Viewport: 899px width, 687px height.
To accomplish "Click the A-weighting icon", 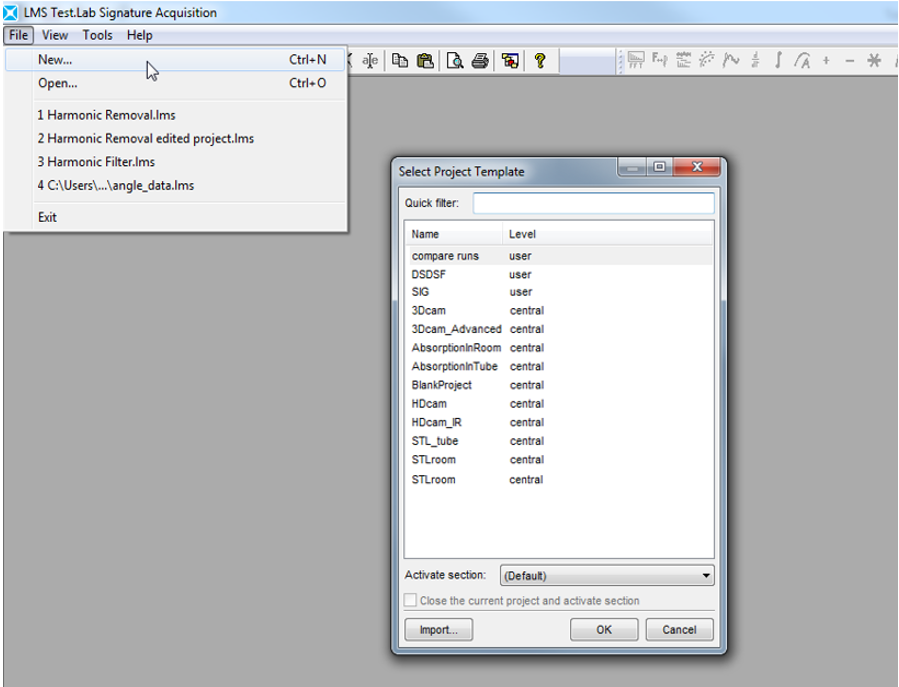I will 802,60.
